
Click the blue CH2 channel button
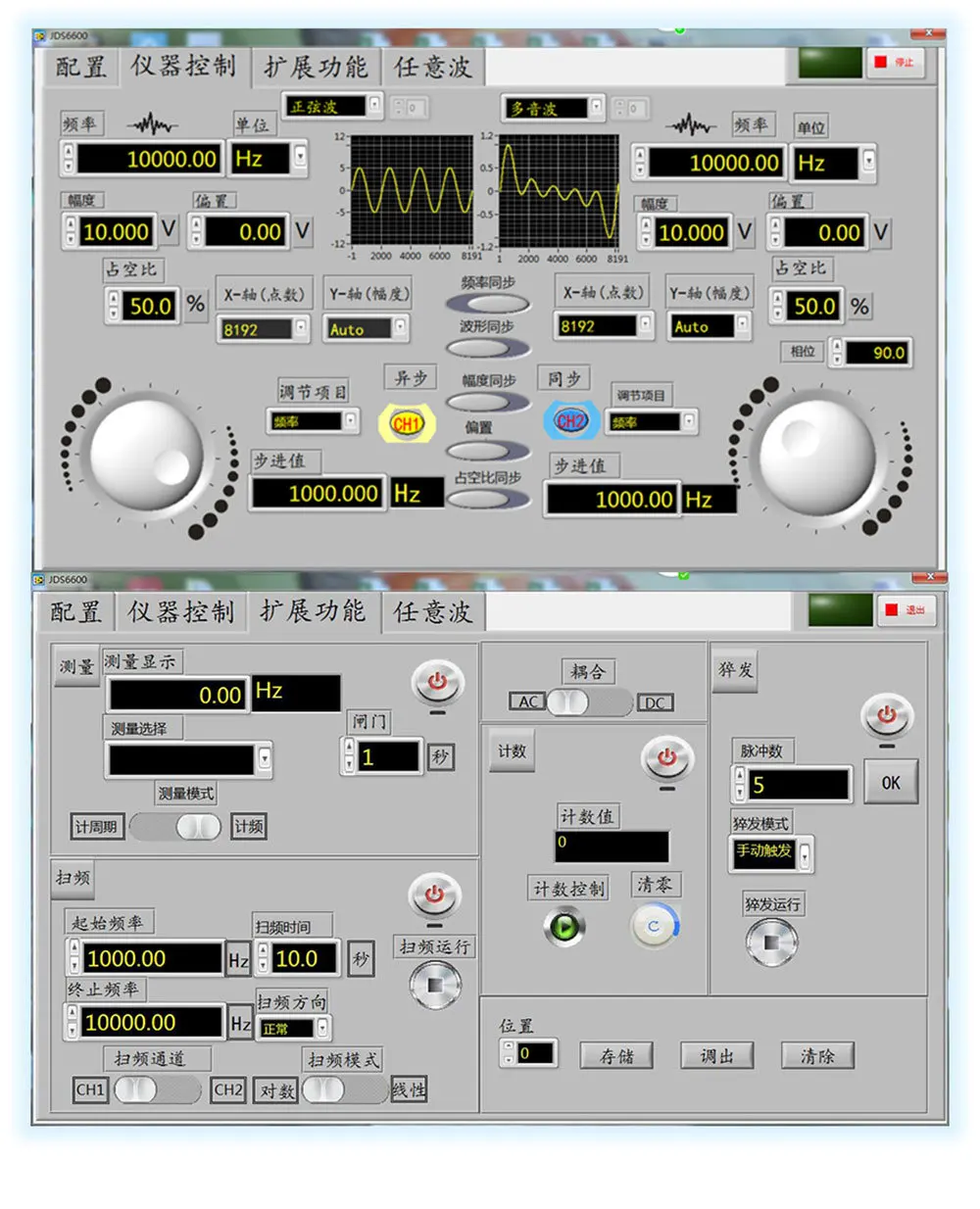pyautogui.click(x=570, y=421)
